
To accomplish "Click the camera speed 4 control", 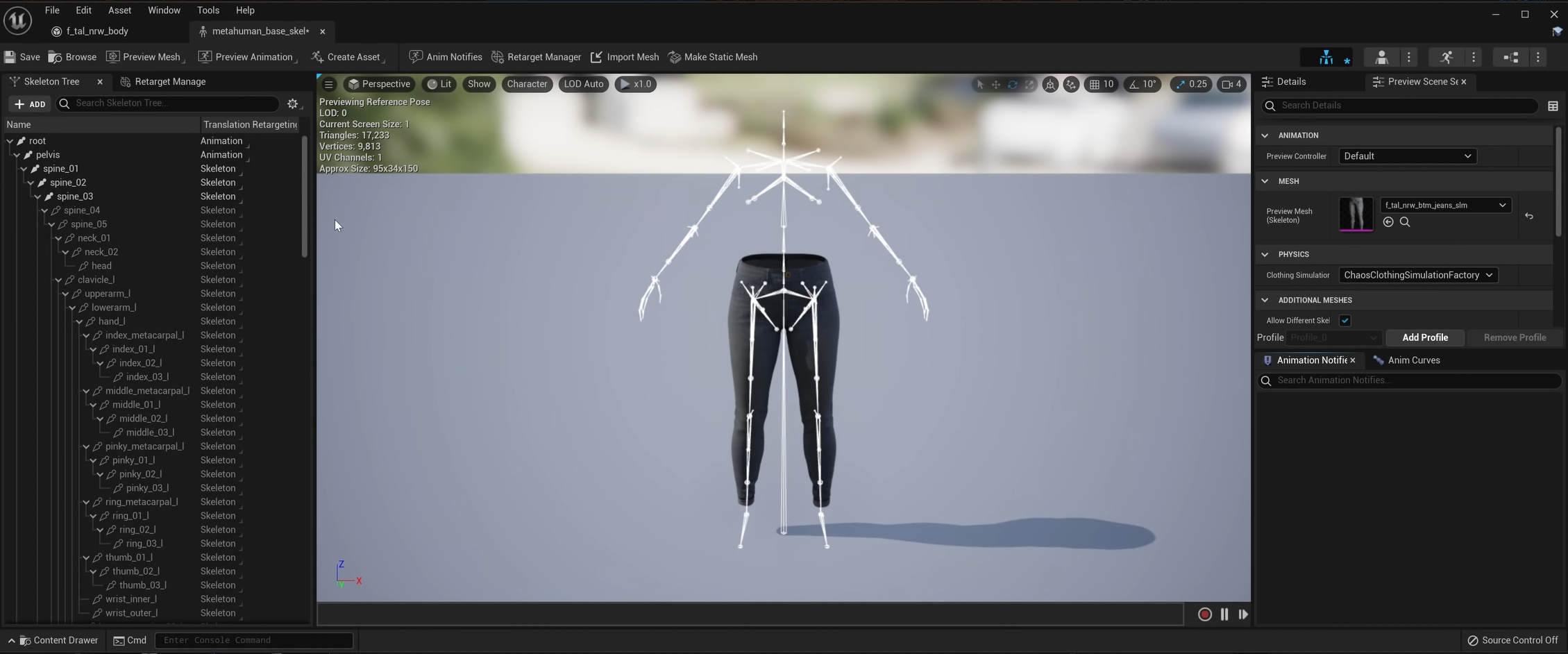I will 1232,84.
